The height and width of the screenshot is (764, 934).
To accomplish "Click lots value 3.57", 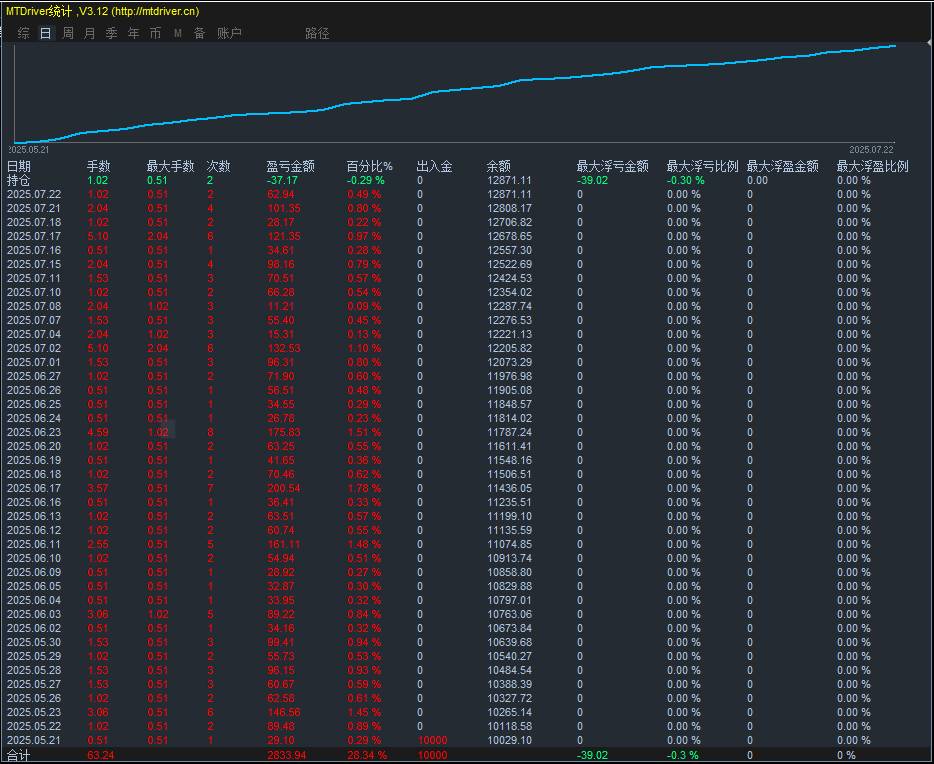I will pos(98,488).
